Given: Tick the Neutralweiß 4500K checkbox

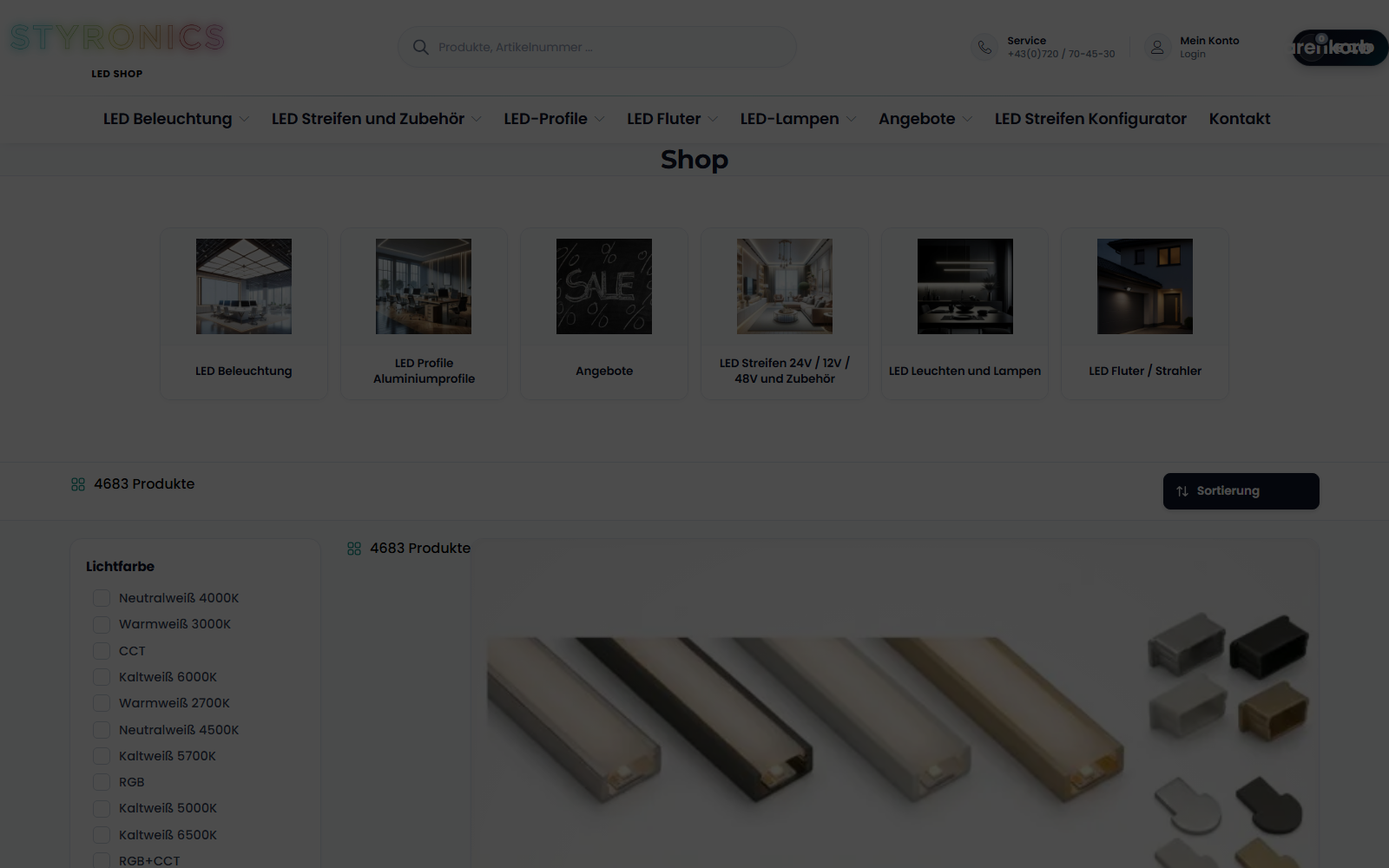Looking at the screenshot, I should coord(102,730).
